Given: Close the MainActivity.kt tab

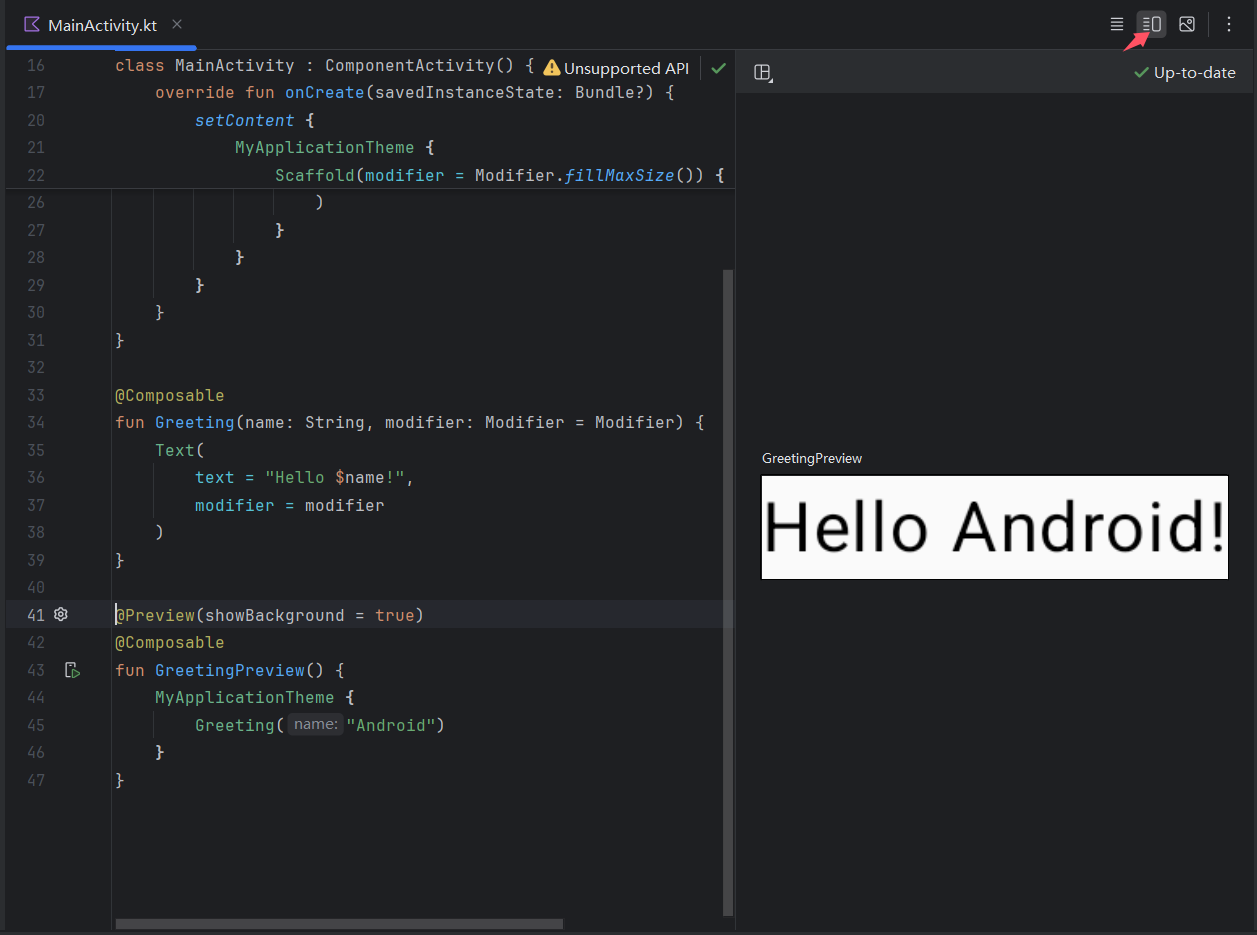Looking at the screenshot, I should 177,25.
